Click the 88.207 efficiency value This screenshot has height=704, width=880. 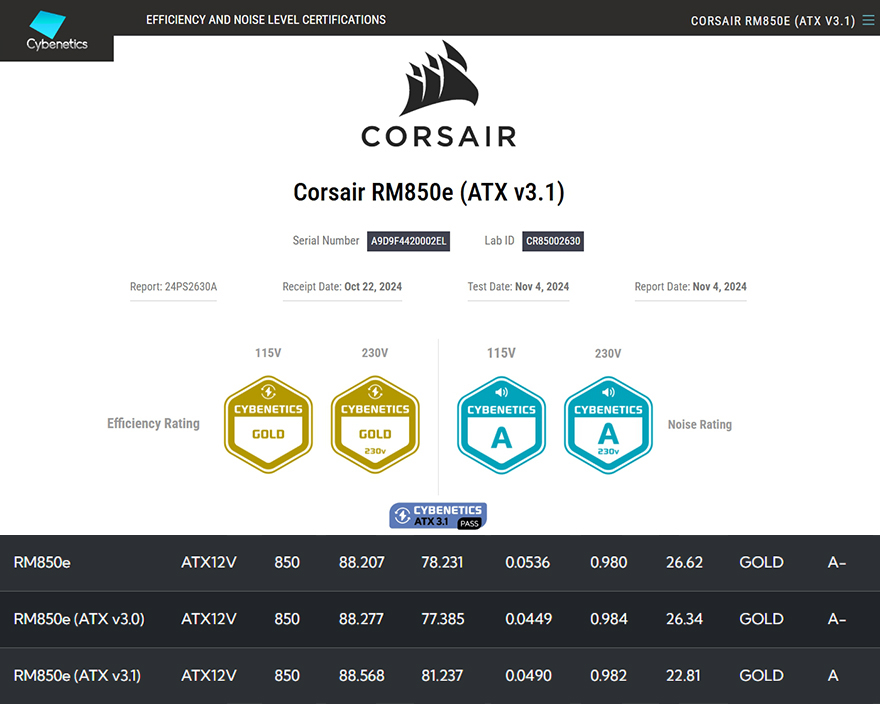click(361, 563)
